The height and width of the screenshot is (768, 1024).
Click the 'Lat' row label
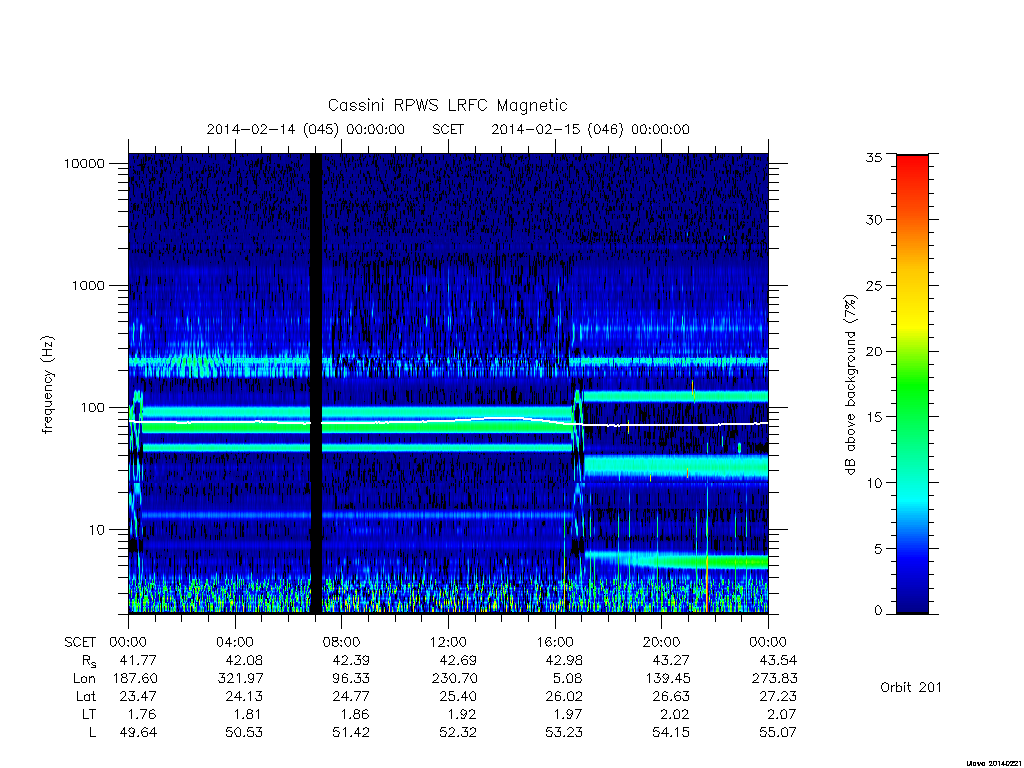point(85,697)
